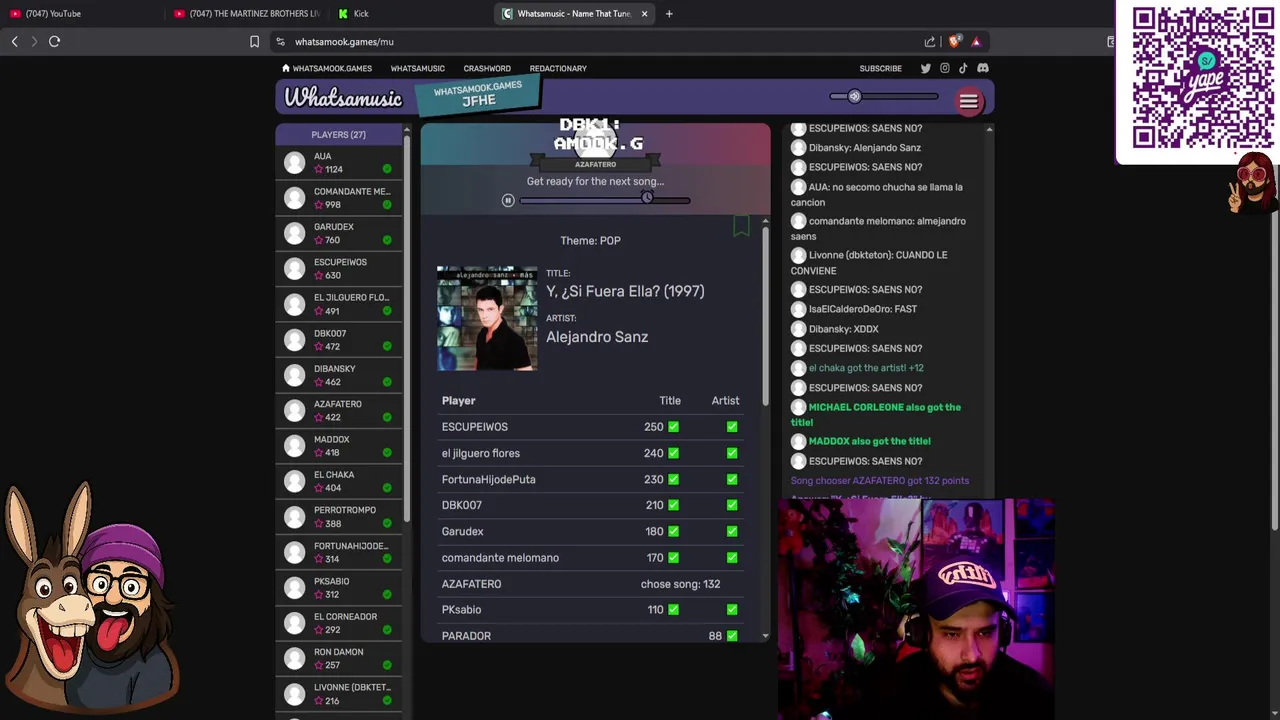Image resolution: width=1280 pixels, height=720 pixels.
Task: Click the home icon next to WHATSAMOOK.GAMES
Action: click(286, 69)
